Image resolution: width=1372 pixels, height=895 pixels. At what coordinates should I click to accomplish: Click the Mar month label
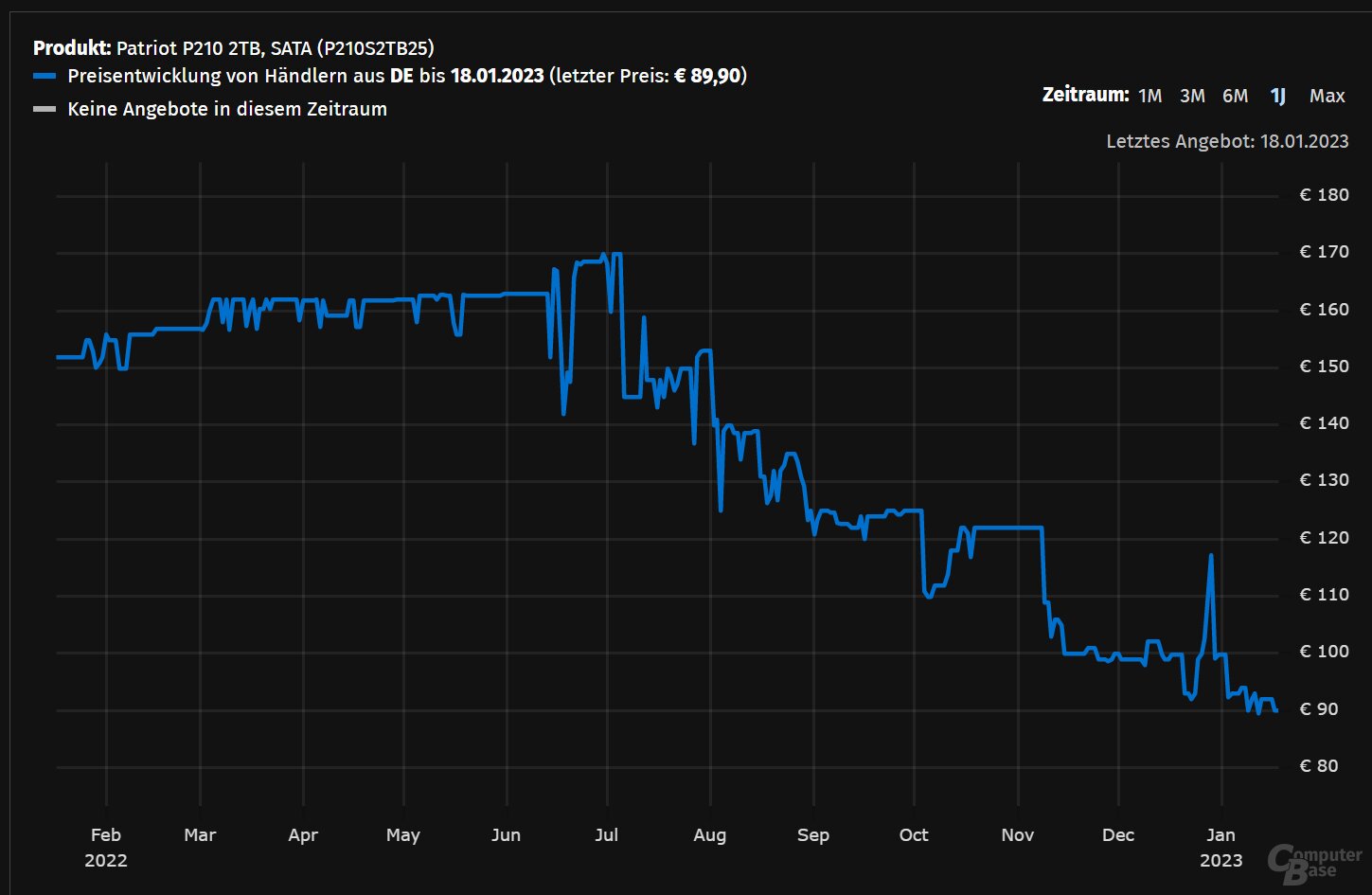click(x=200, y=835)
